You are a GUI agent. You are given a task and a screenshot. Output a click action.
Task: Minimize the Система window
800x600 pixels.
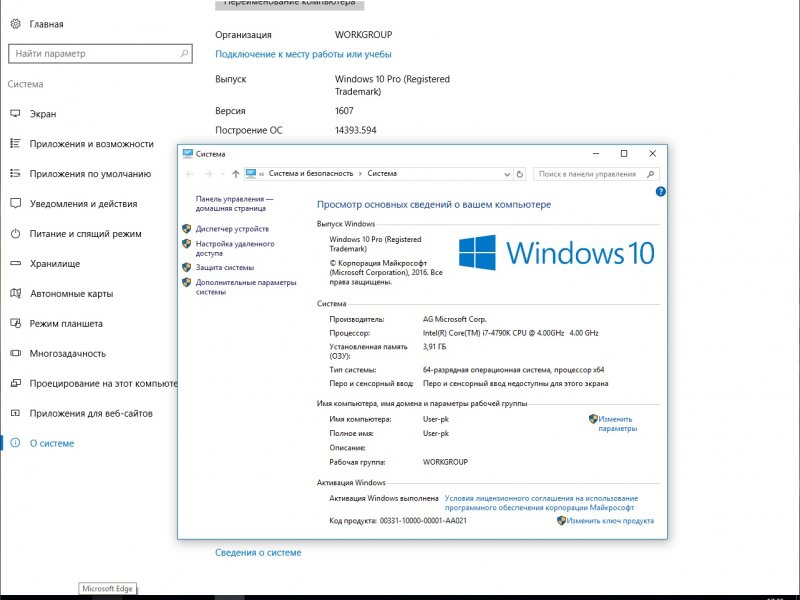595,154
